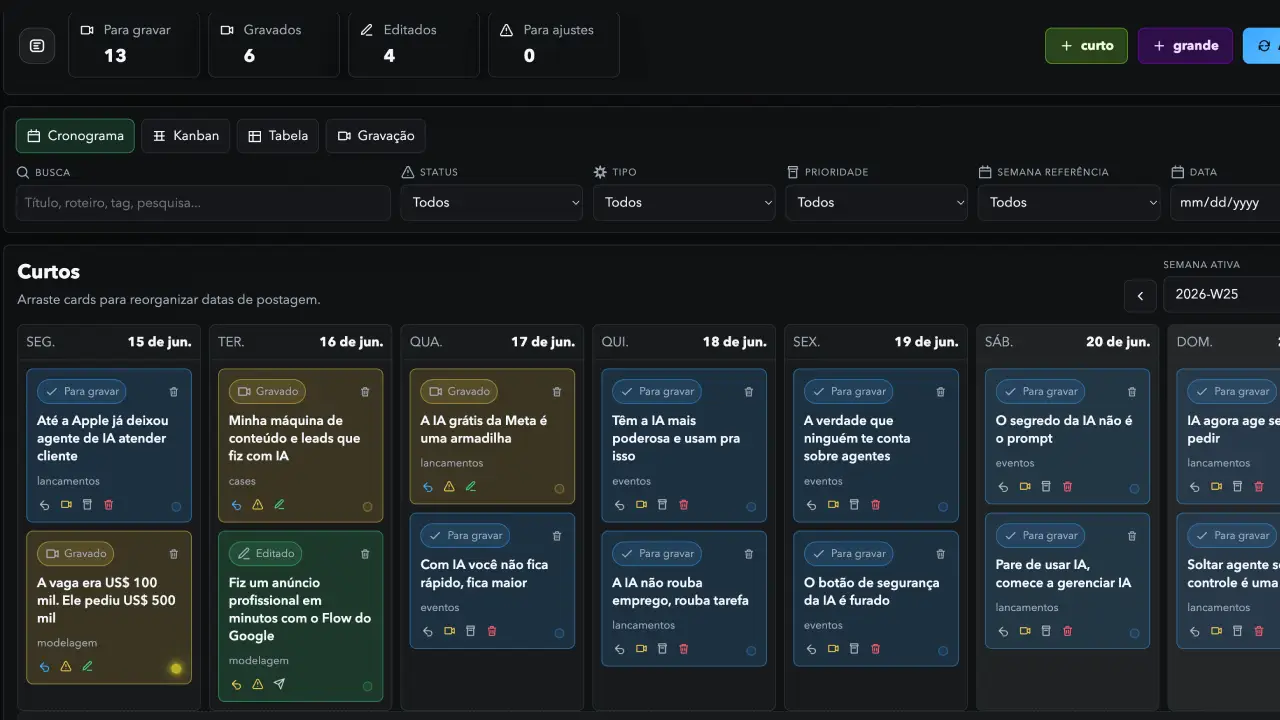The width and height of the screenshot is (1280, 720).
Task: Click camera icon on 'A verdade que ninguém te conta' card
Action: click(833, 505)
